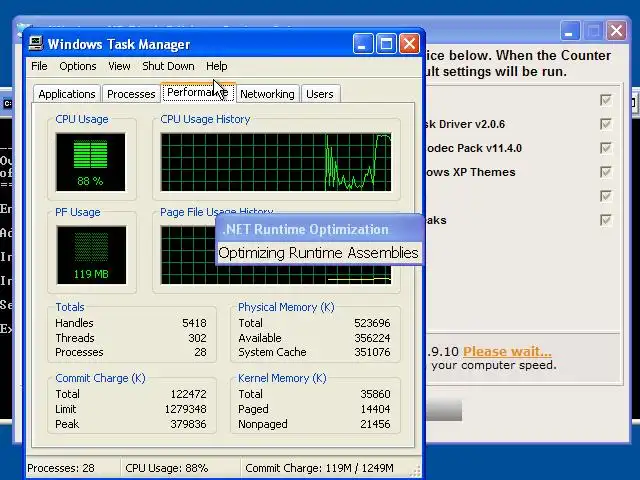
Task: Click the Driver v2.0.6 entry
Action: [x=465, y=124]
